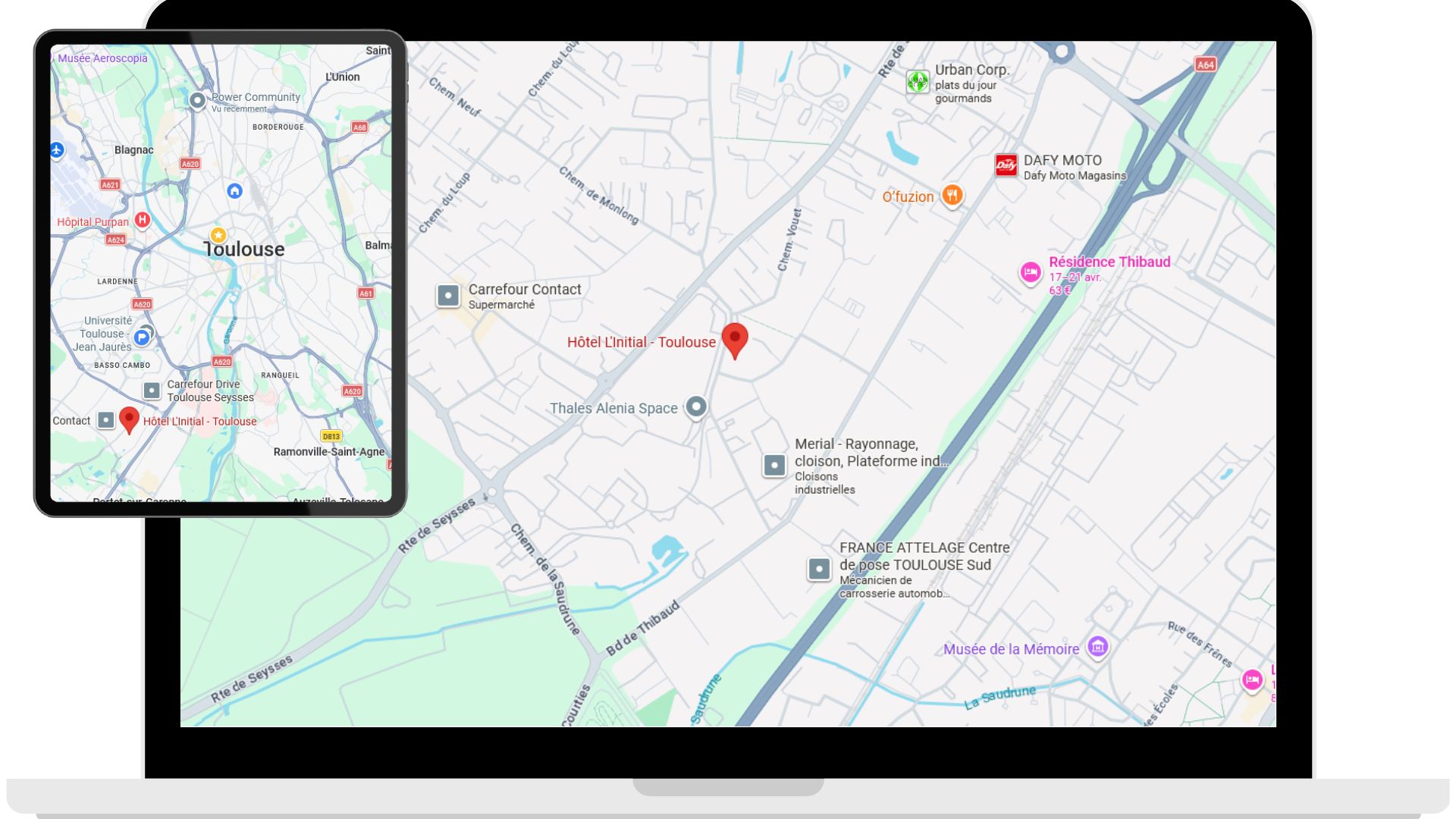This screenshot has height=819, width=1456.
Task: Click the Résidence Thibaud hotel icon
Action: (1030, 272)
